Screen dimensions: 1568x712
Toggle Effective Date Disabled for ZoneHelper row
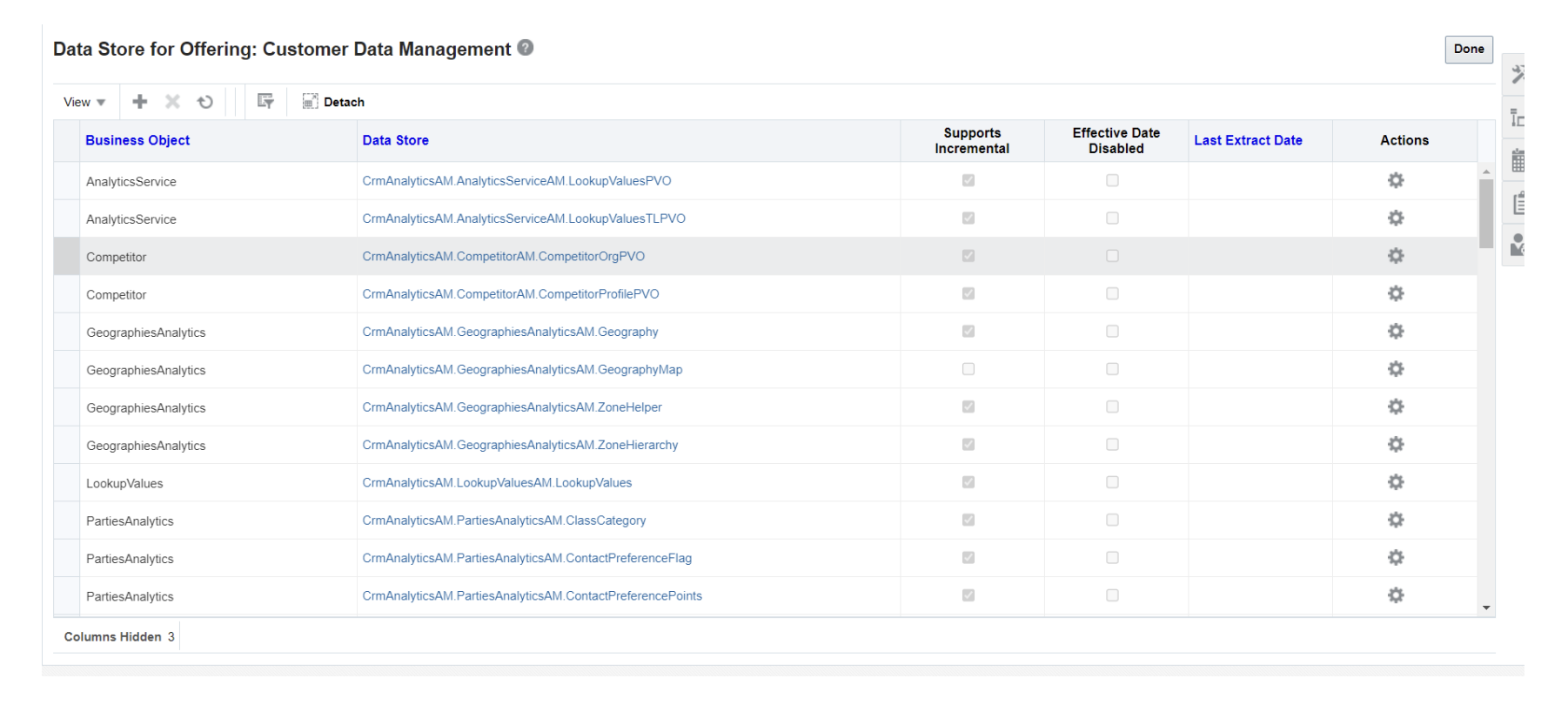(x=1112, y=406)
